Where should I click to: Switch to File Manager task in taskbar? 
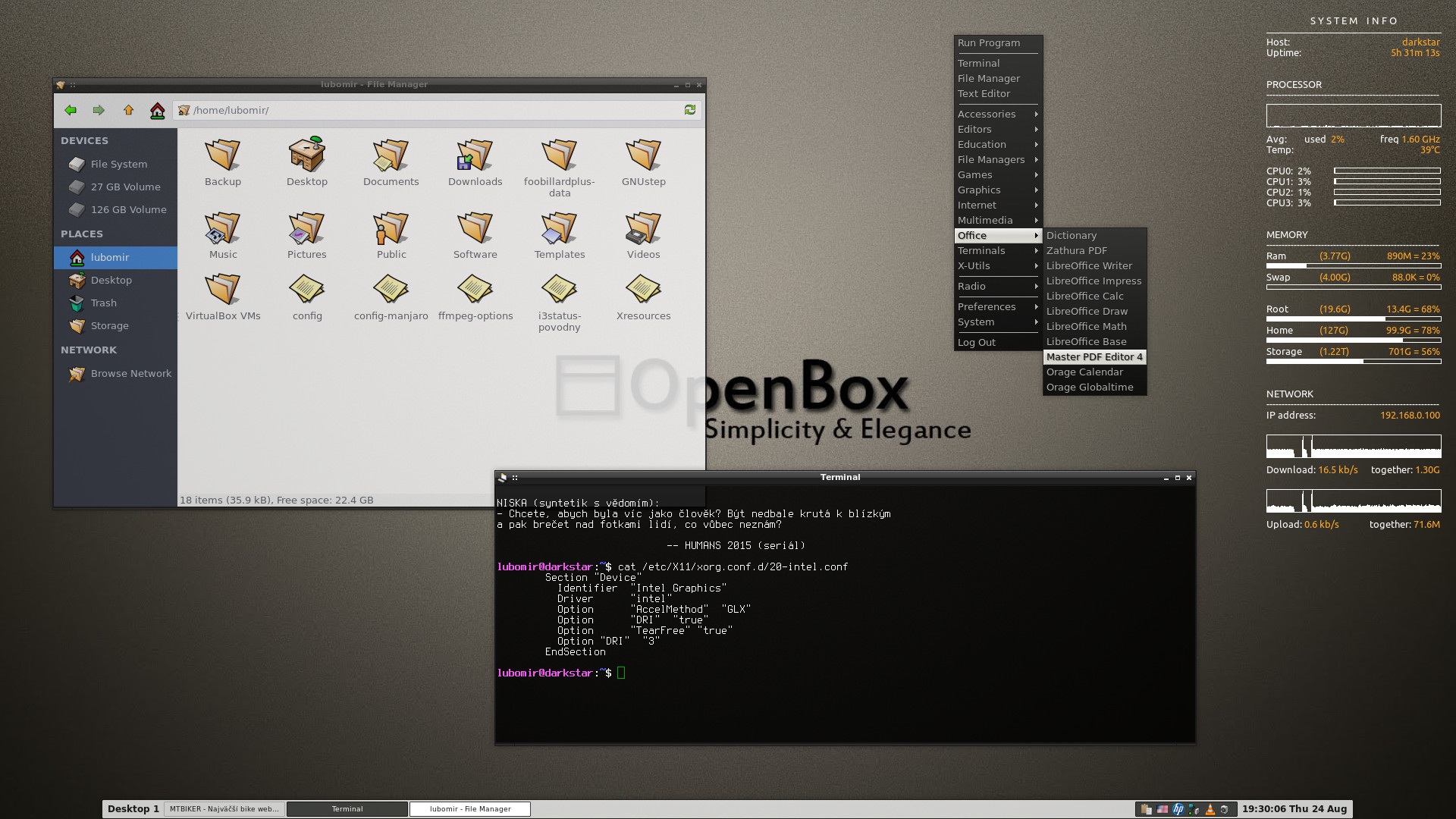[470, 809]
